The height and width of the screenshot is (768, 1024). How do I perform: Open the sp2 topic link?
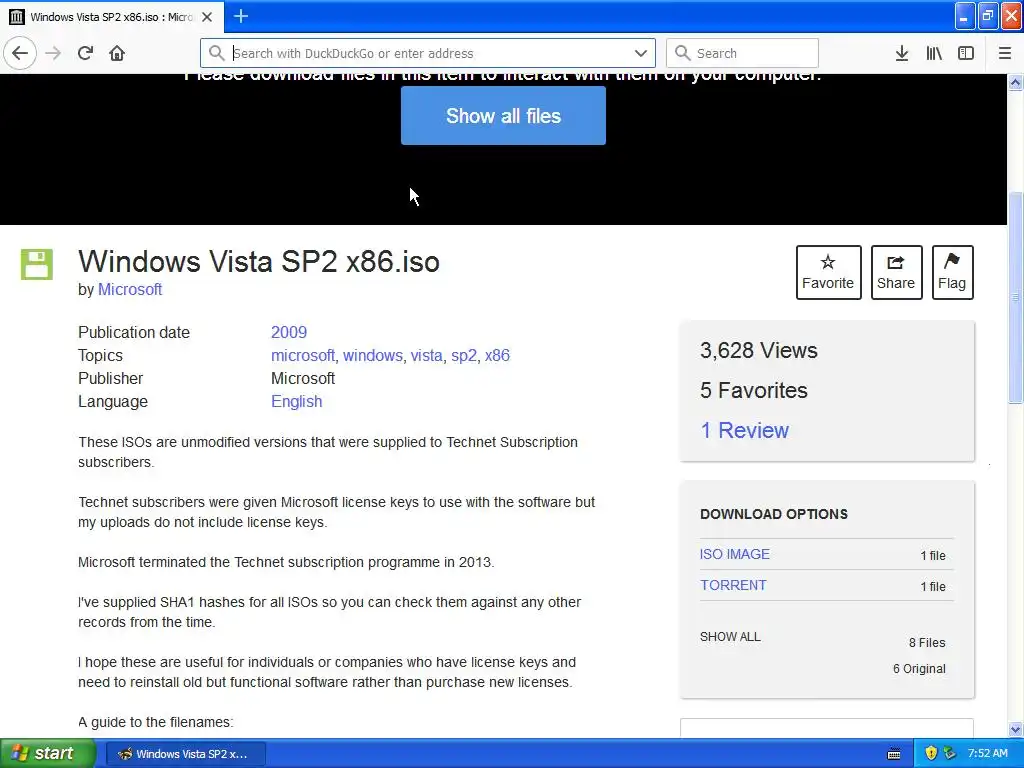point(464,355)
